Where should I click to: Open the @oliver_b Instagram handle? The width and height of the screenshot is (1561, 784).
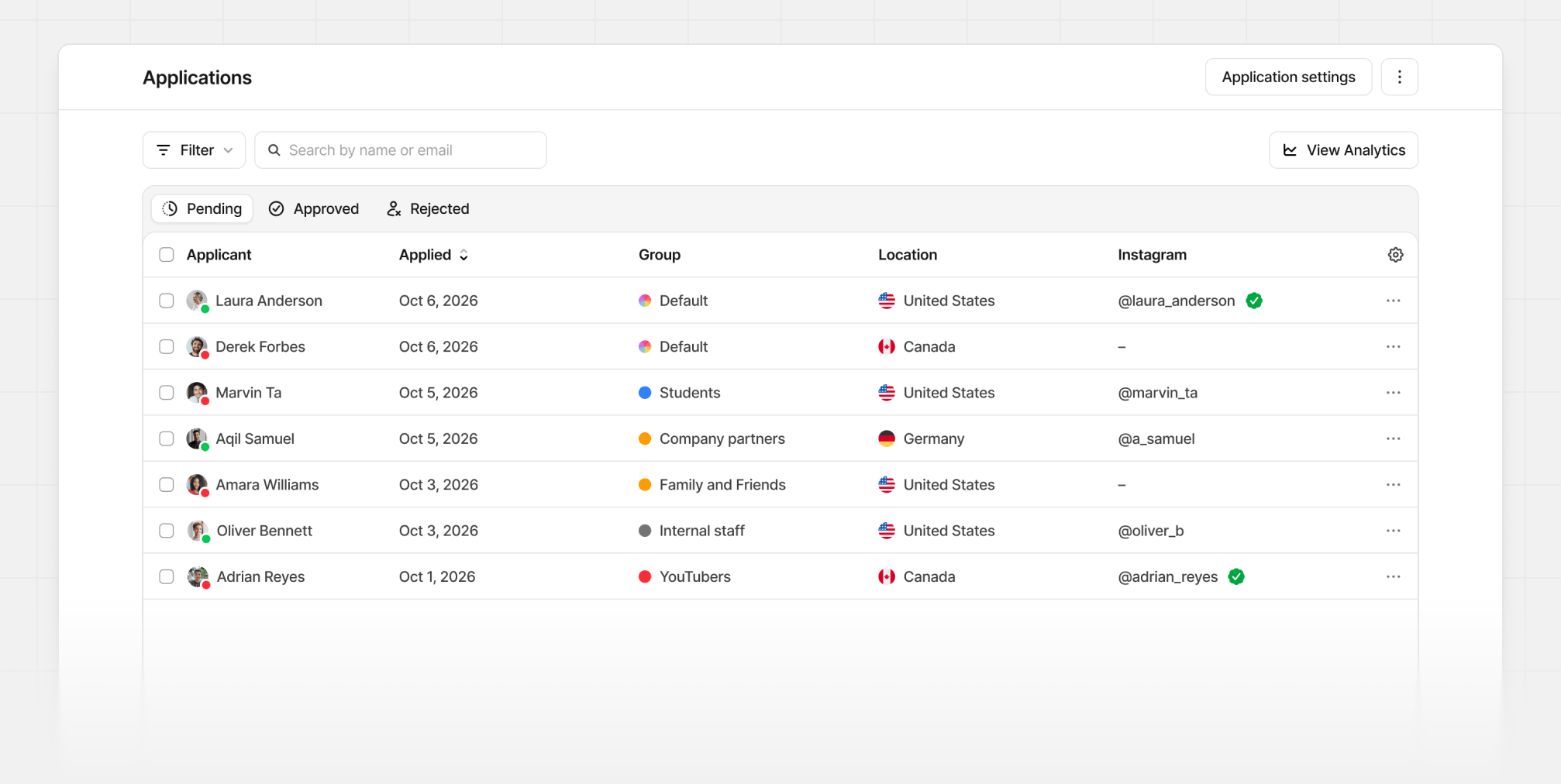coord(1150,531)
